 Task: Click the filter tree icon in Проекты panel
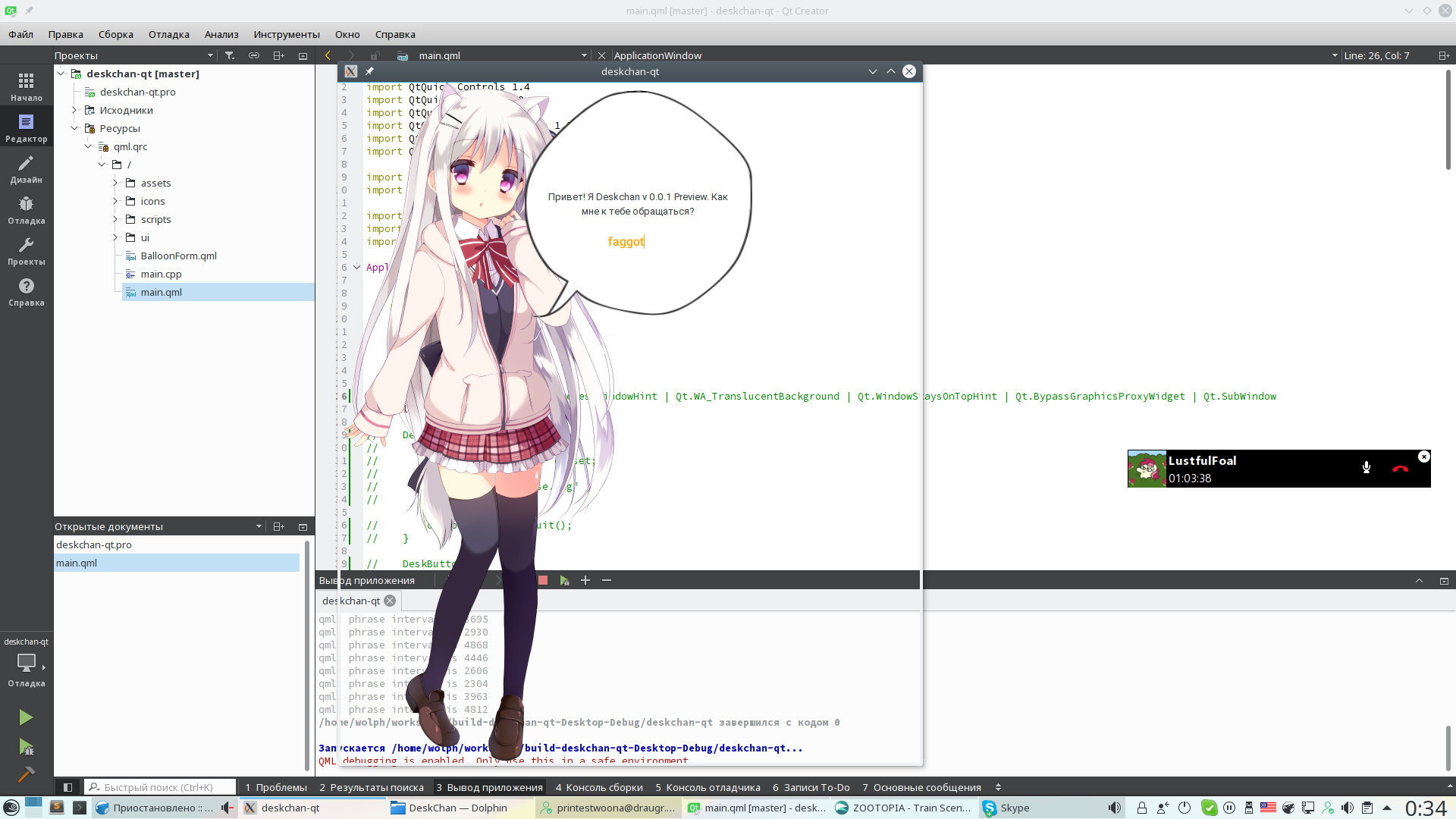click(x=230, y=55)
